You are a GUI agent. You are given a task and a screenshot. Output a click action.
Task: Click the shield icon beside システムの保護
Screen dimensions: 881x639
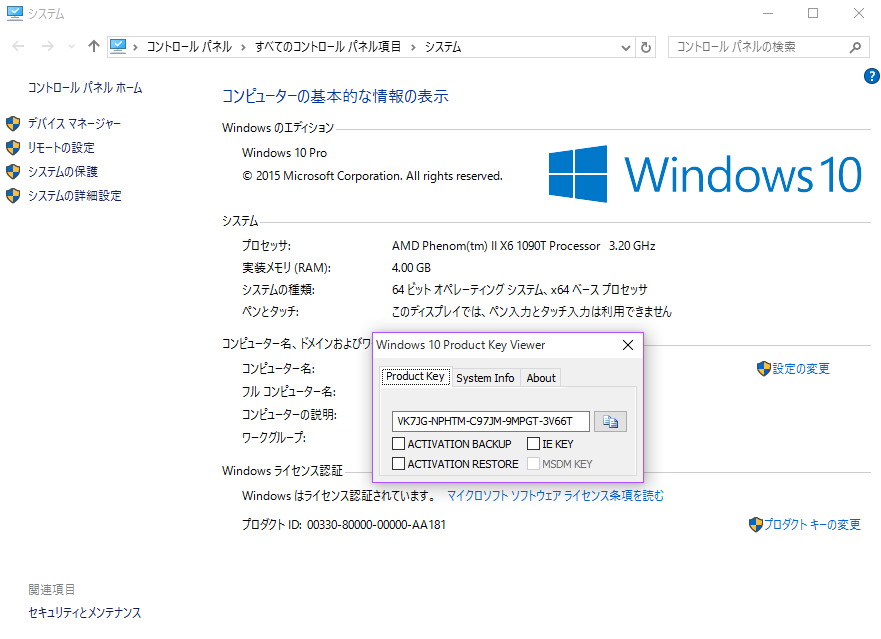(x=13, y=171)
